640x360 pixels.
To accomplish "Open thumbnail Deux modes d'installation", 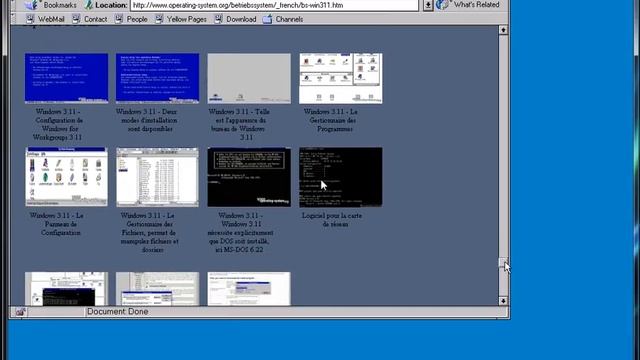I will 158,78.
